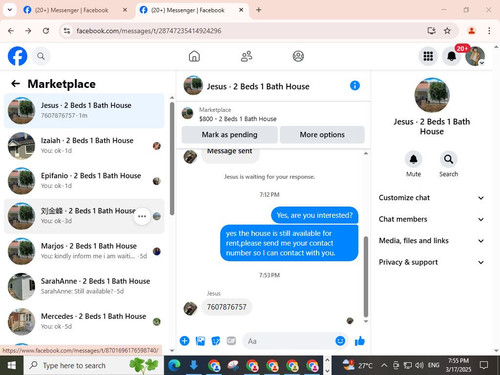Screen dimensions: 500x375
Task: Open the Windows Start menu
Action: [12, 365]
